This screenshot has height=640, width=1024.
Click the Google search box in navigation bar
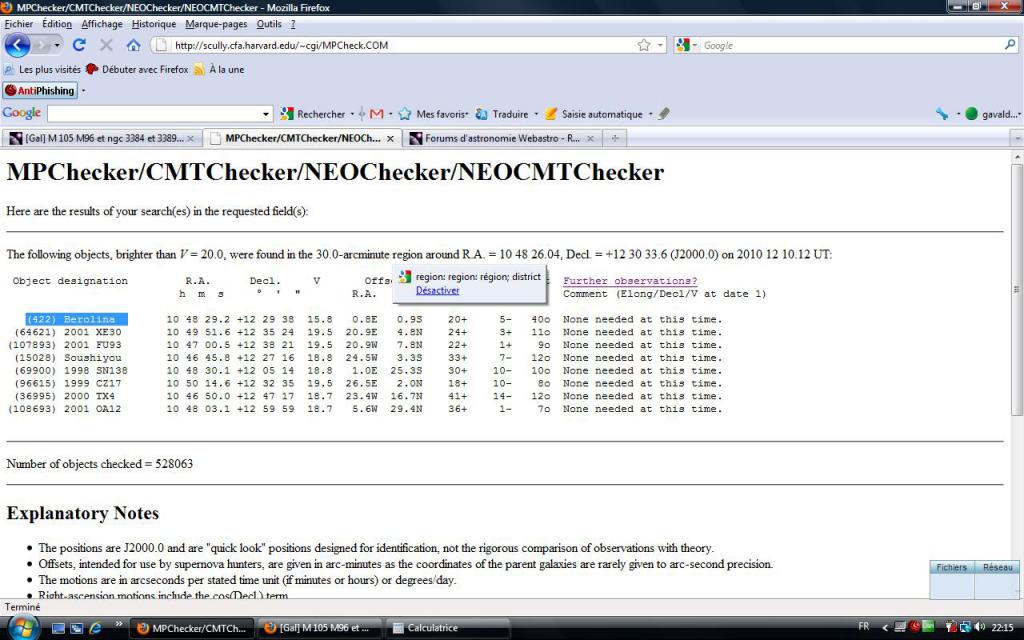(x=851, y=45)
